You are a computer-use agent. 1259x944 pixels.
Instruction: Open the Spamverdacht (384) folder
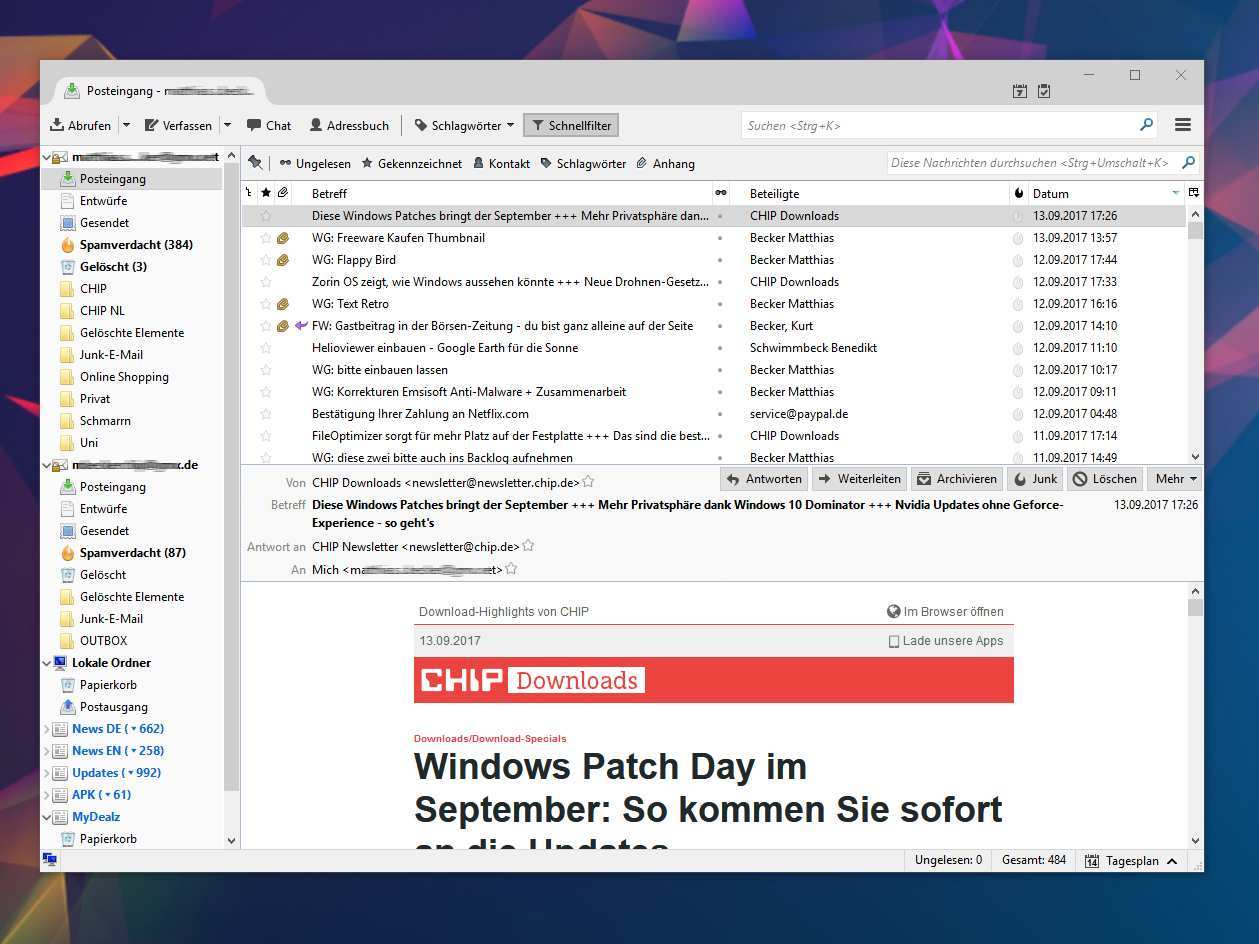tap(136, 245)
